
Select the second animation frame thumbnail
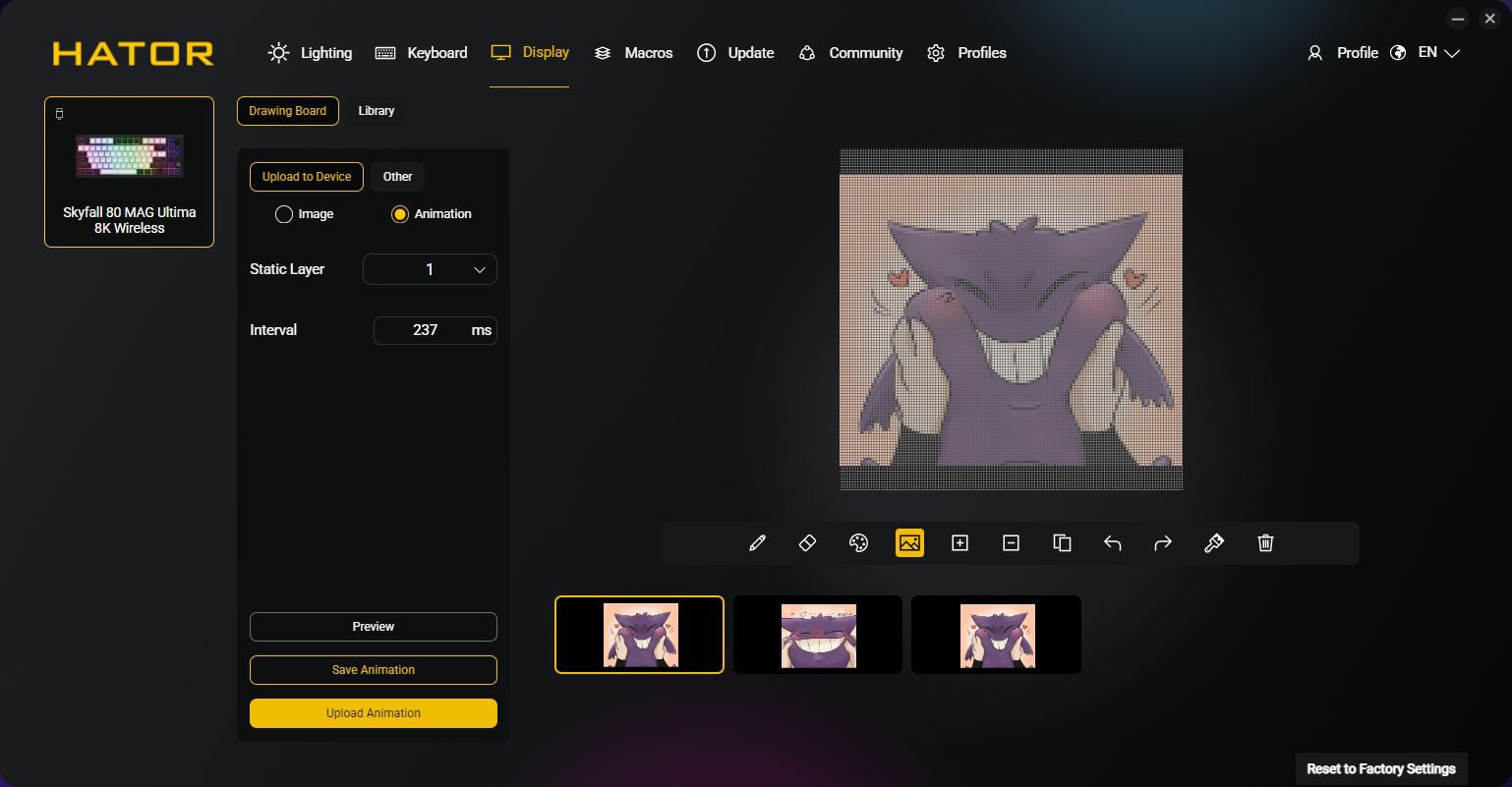[x=818, y=635]
